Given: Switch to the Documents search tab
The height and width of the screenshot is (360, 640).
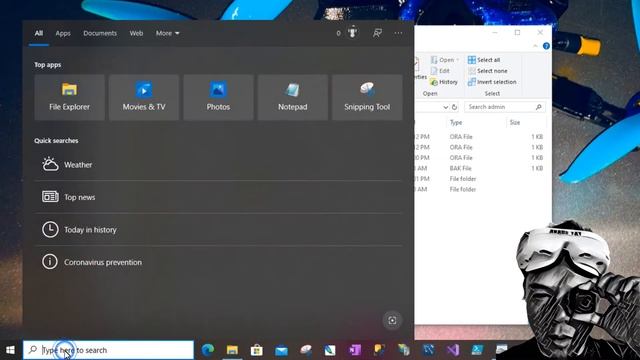Looking at the screenshot, I should point(100,33).
